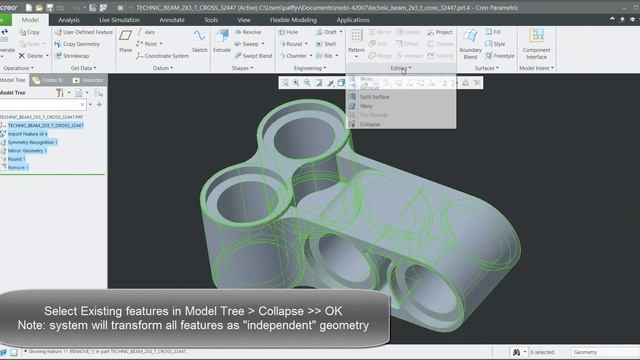Select the Style surface tool
The width and height of the screenshot is (640, 360).
(x=495, y=44)
